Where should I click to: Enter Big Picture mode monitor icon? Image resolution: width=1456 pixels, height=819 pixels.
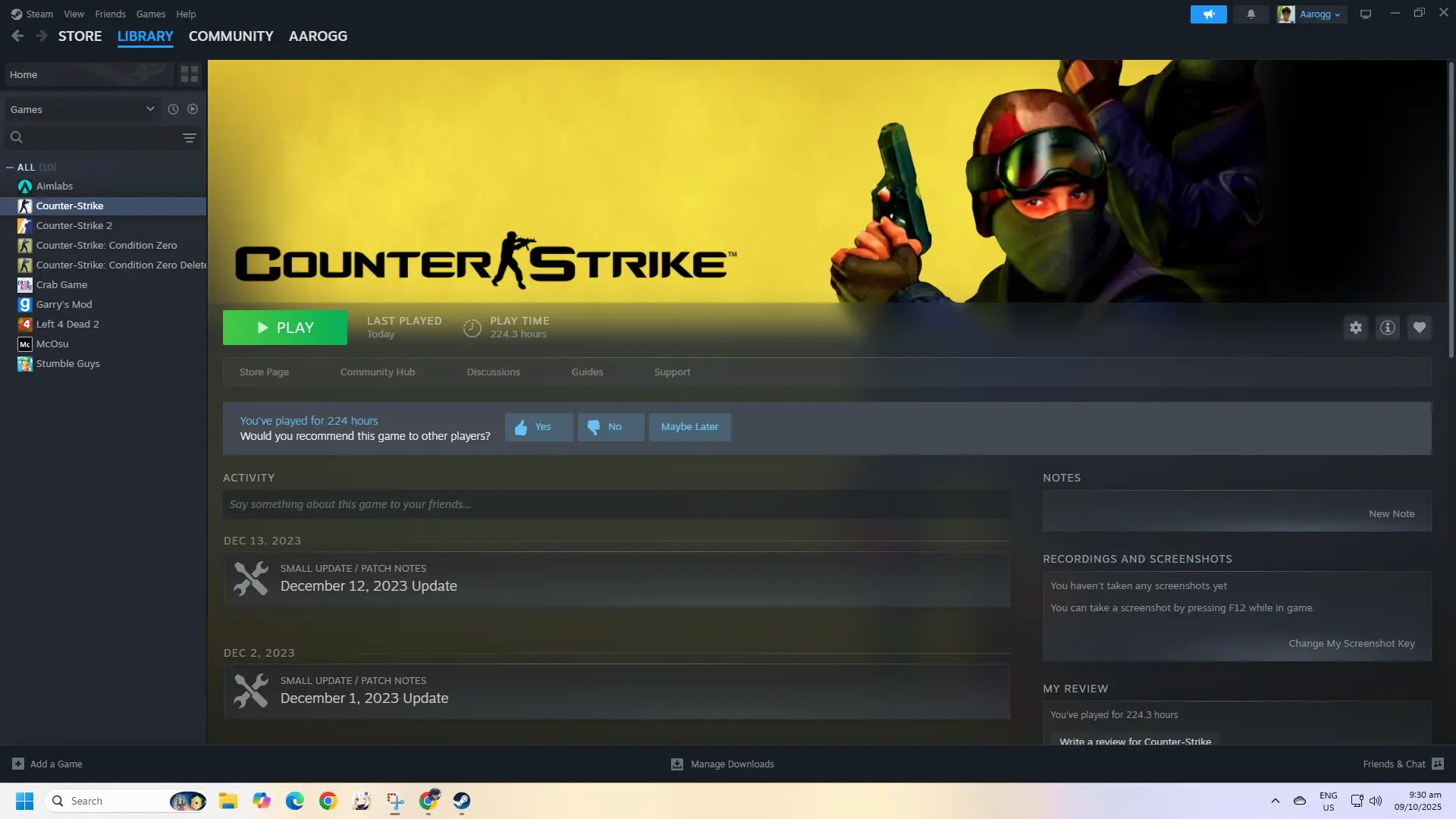1365,14
